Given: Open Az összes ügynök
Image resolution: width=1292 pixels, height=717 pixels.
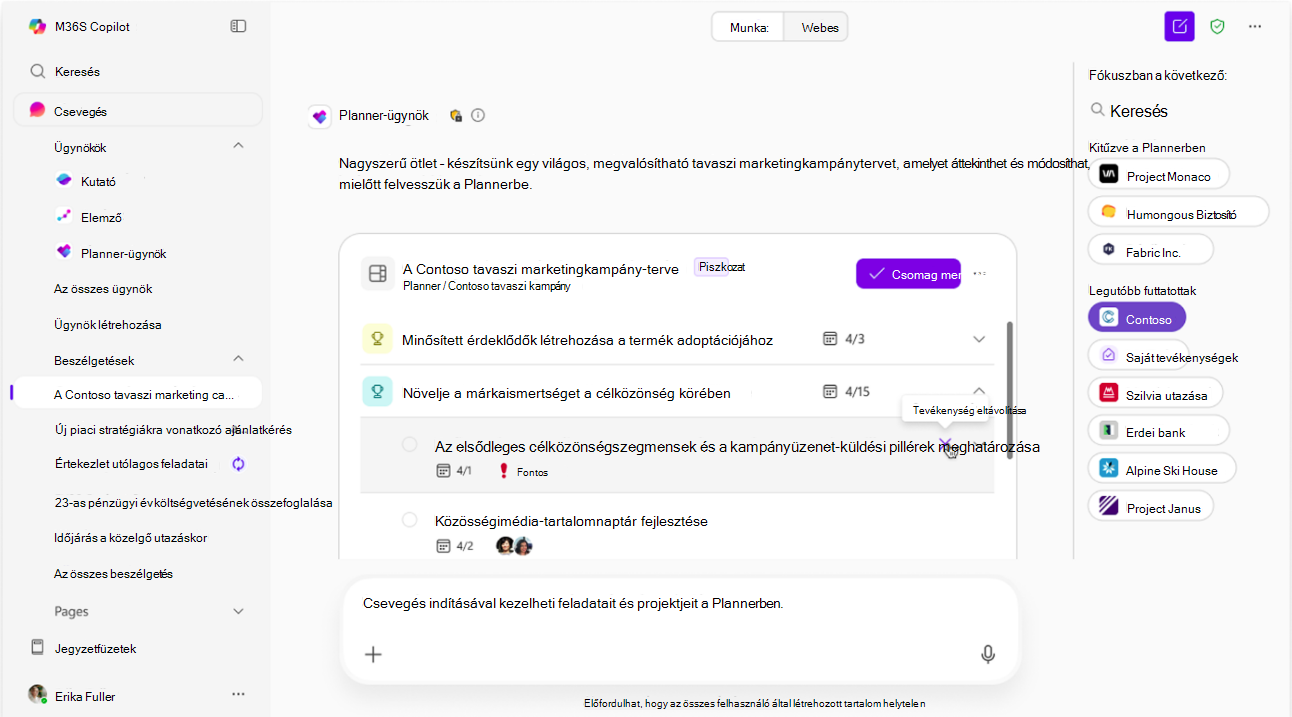Looking at the screenshot, I should point(103,289).
